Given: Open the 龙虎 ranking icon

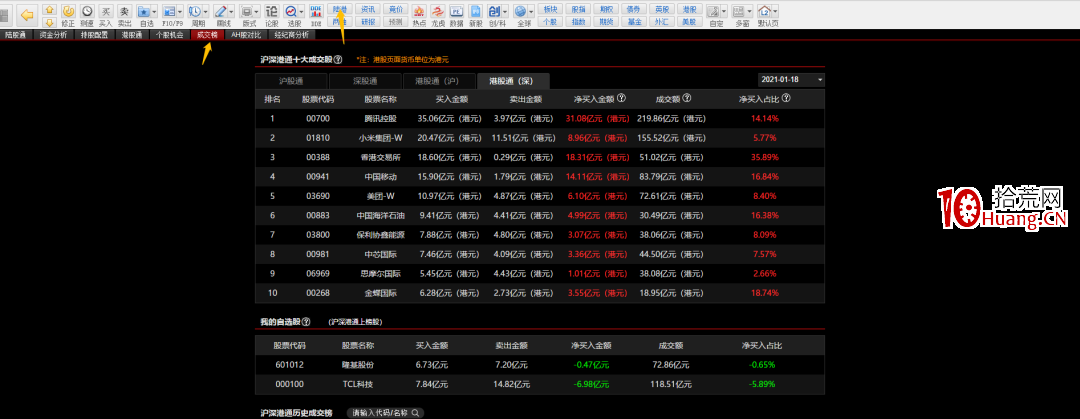Looking at the screenshot, I should pyautogui.click(x=437, y=14).
